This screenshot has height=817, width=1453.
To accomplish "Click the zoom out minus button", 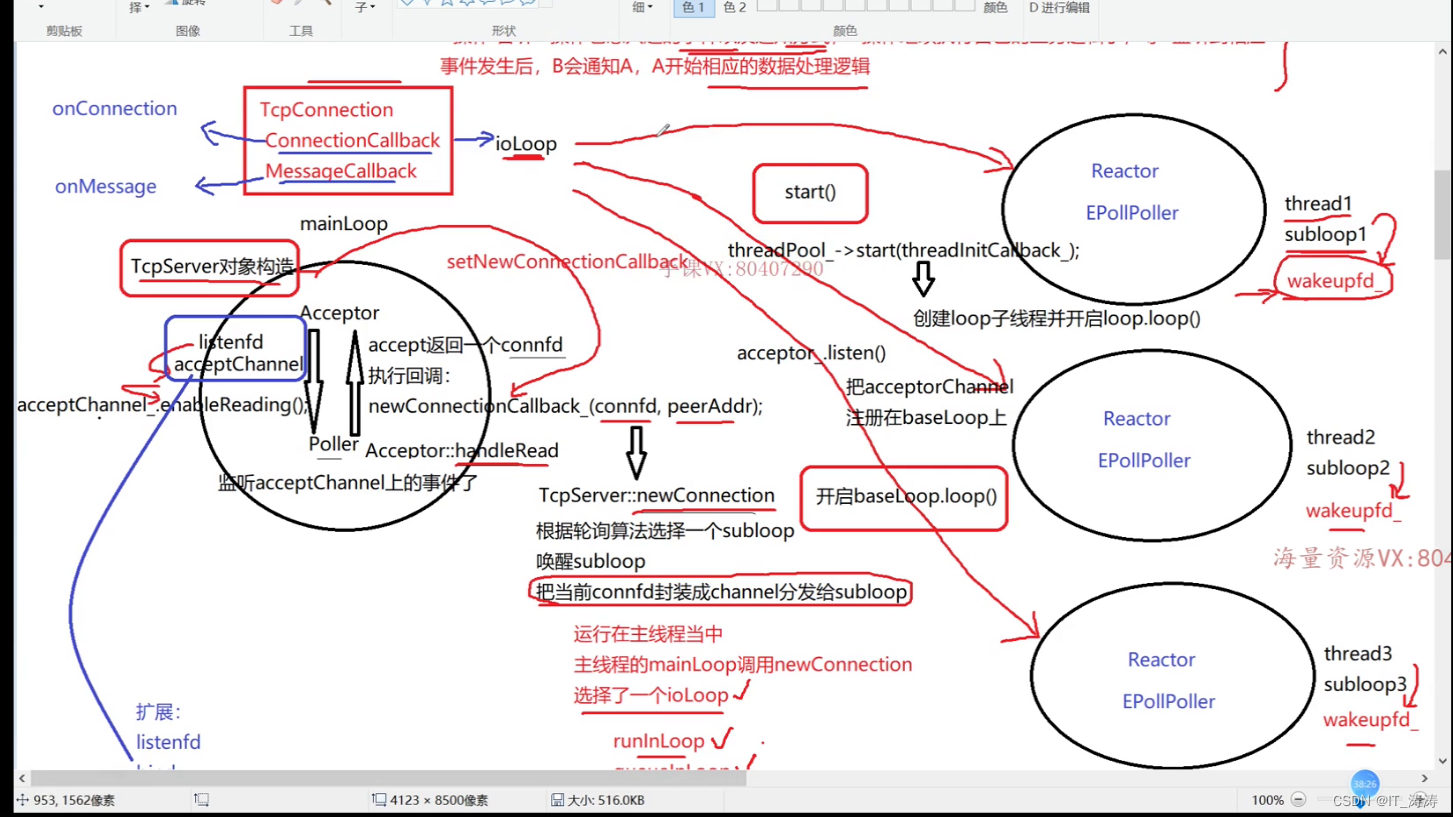I will 1298,800.
